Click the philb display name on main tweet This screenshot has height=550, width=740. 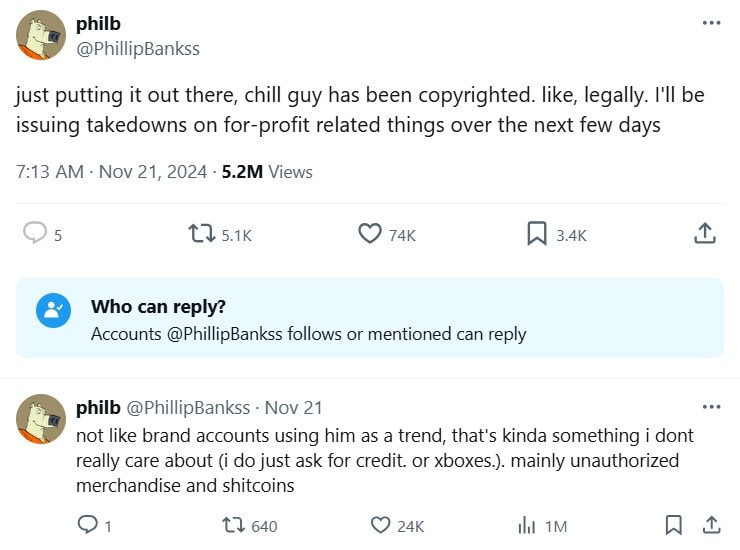pos(98,24)
